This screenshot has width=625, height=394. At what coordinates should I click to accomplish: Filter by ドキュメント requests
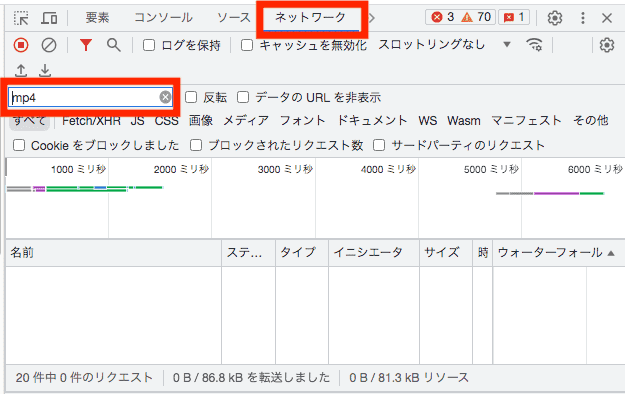tap(372, 120)
